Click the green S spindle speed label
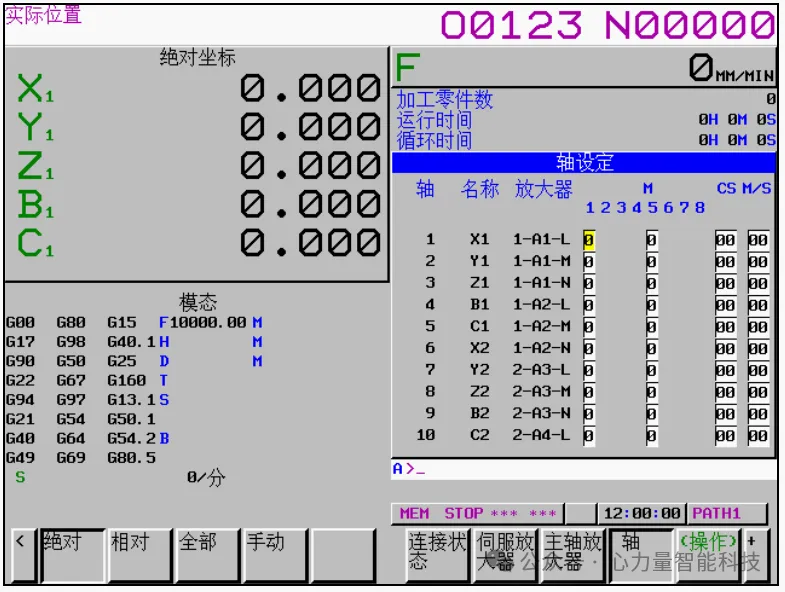Viewport: 785px width, 592px height. (20, 477)
